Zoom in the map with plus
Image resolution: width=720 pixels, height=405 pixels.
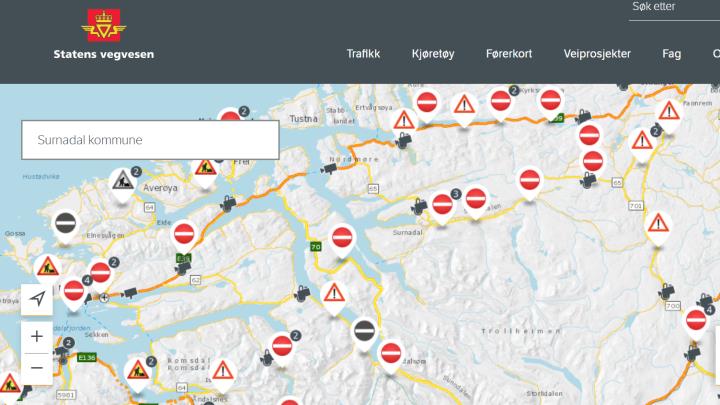pyautogui.click(x=37, y=337)
